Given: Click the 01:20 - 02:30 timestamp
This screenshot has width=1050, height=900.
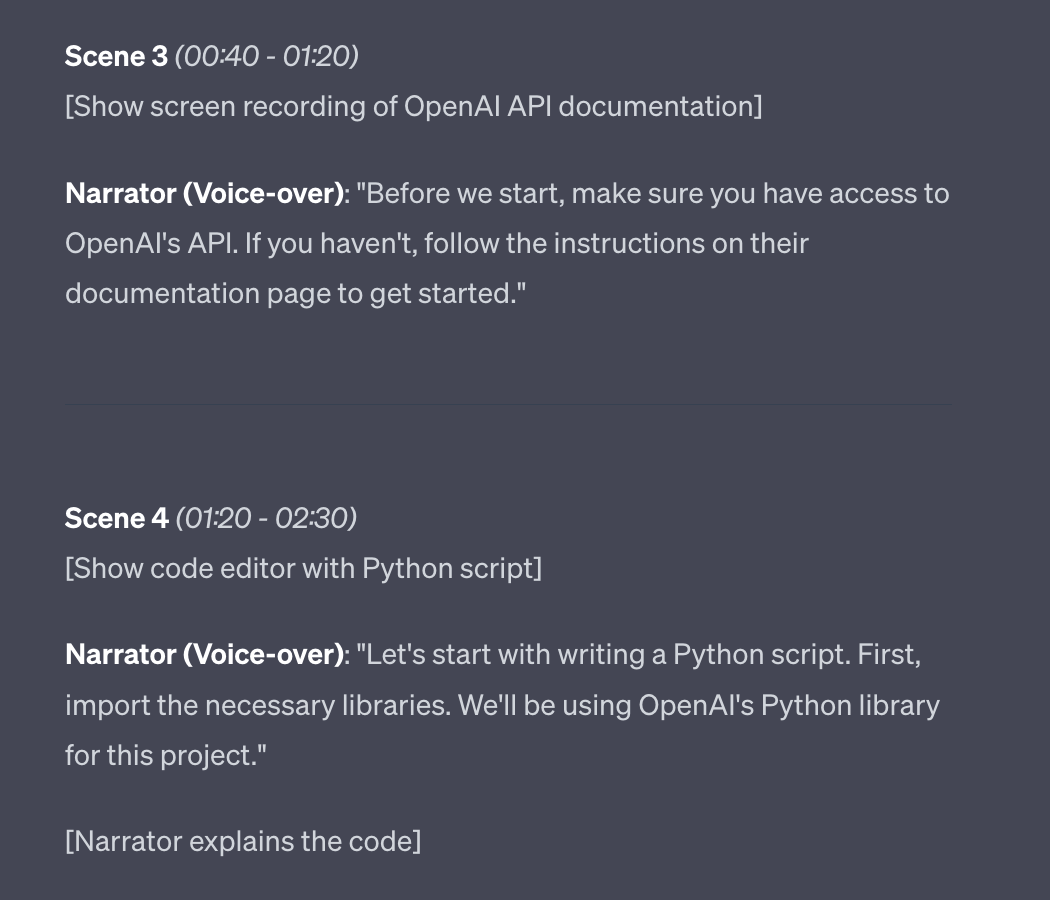Looking at the screenshot, I should [x=267, y=518].
